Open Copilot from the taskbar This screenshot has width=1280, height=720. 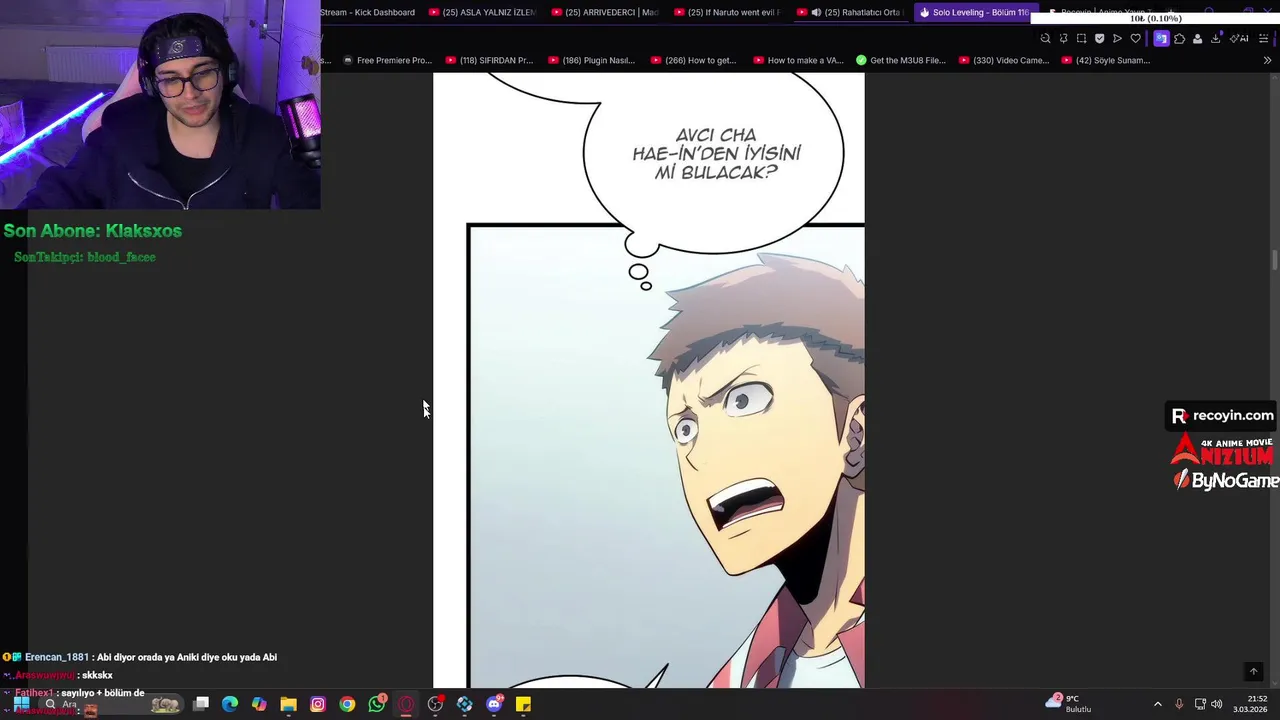[259, 704]
